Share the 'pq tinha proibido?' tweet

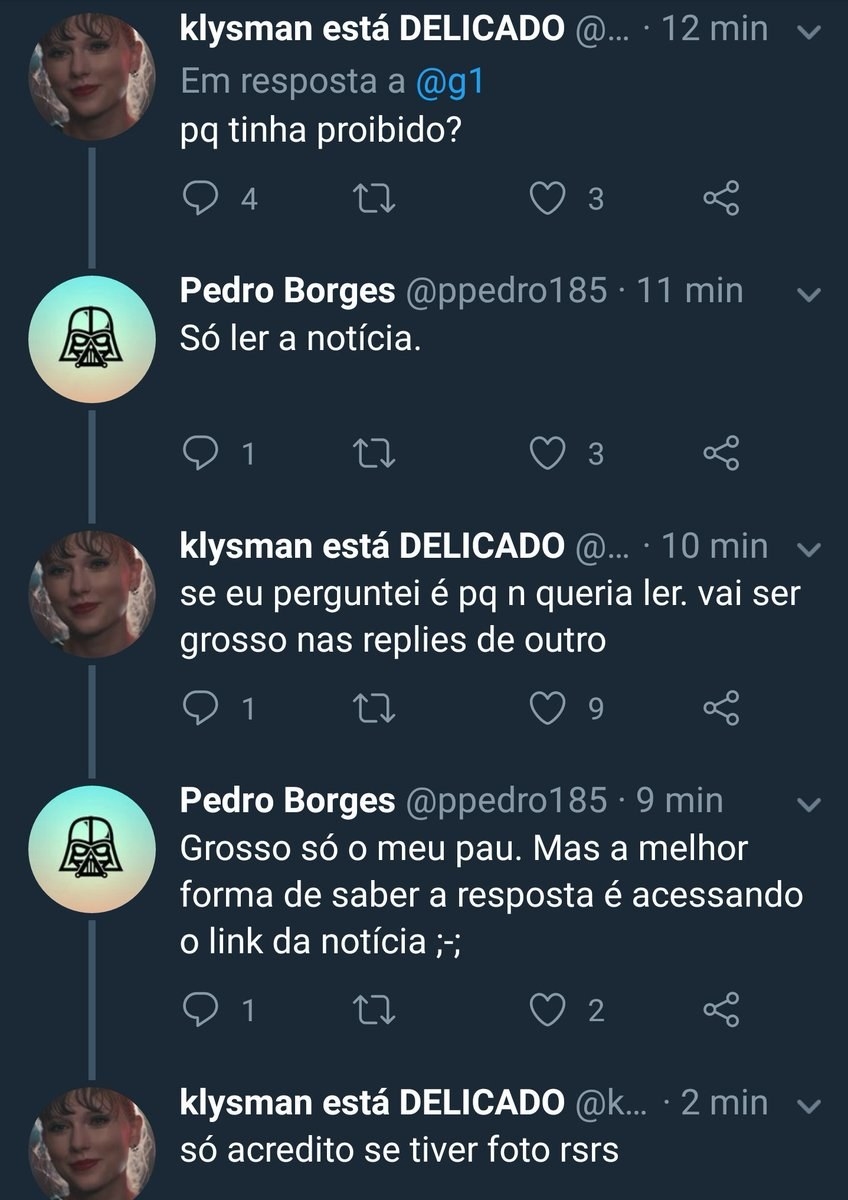pyautogui.click(x=721, y=199)
